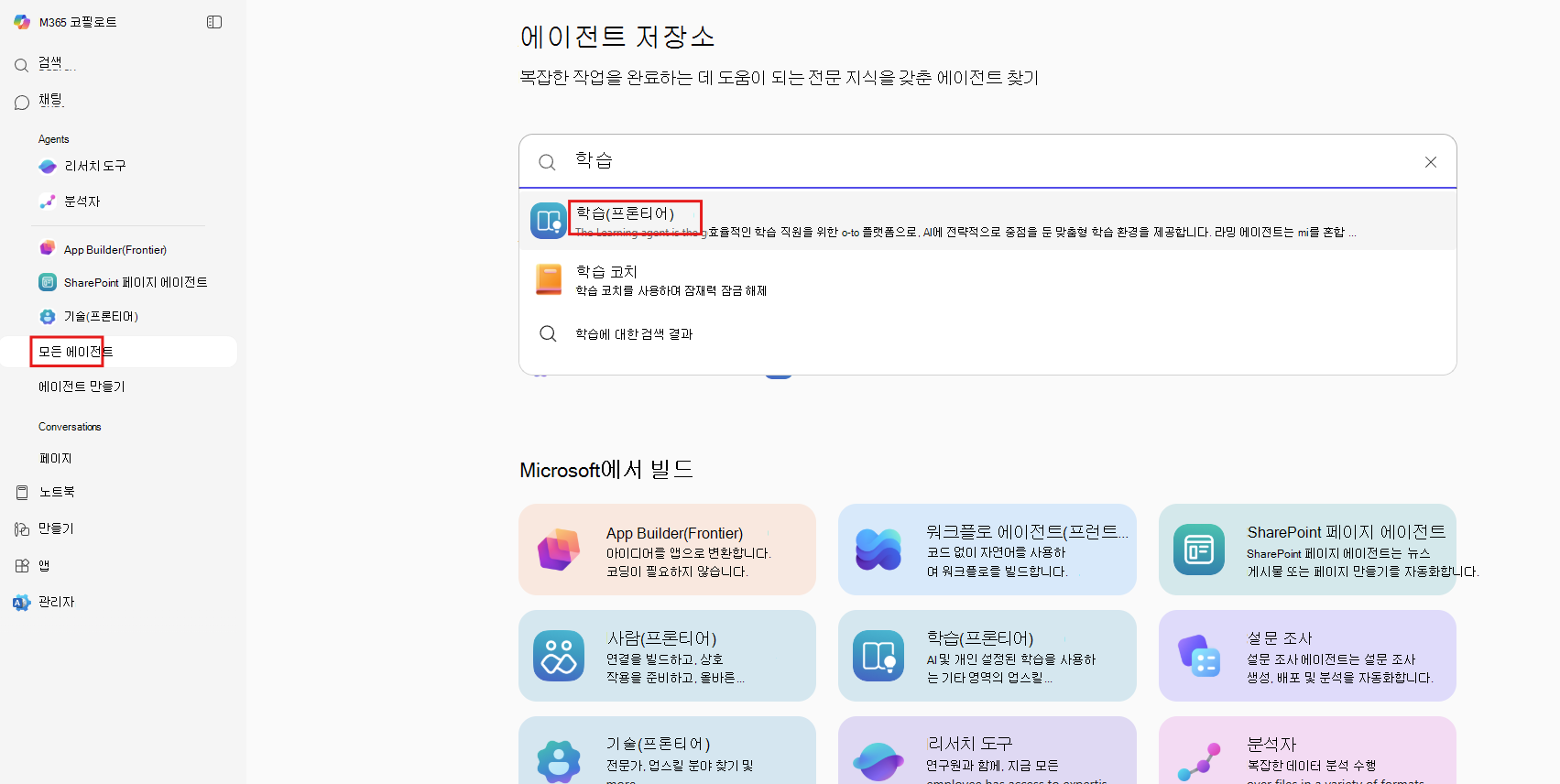Select 모든 에이전트 in the sidebar
This screenshot has width=1560, height=784.
(x=119, y=352)
